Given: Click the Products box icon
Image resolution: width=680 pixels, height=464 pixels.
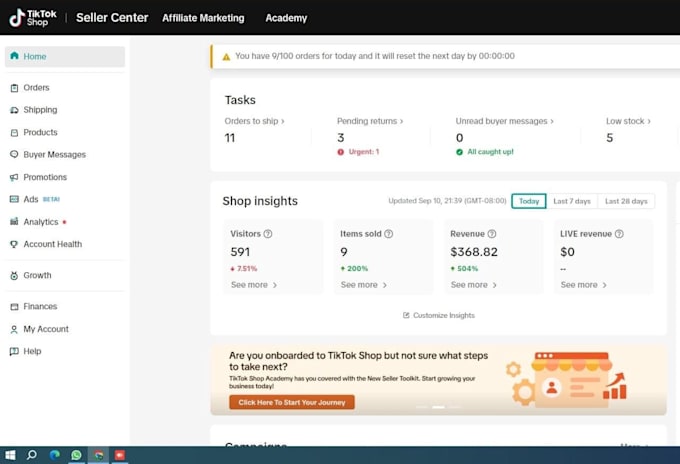Looking at the screenshot, I should (x=14, y=132).
